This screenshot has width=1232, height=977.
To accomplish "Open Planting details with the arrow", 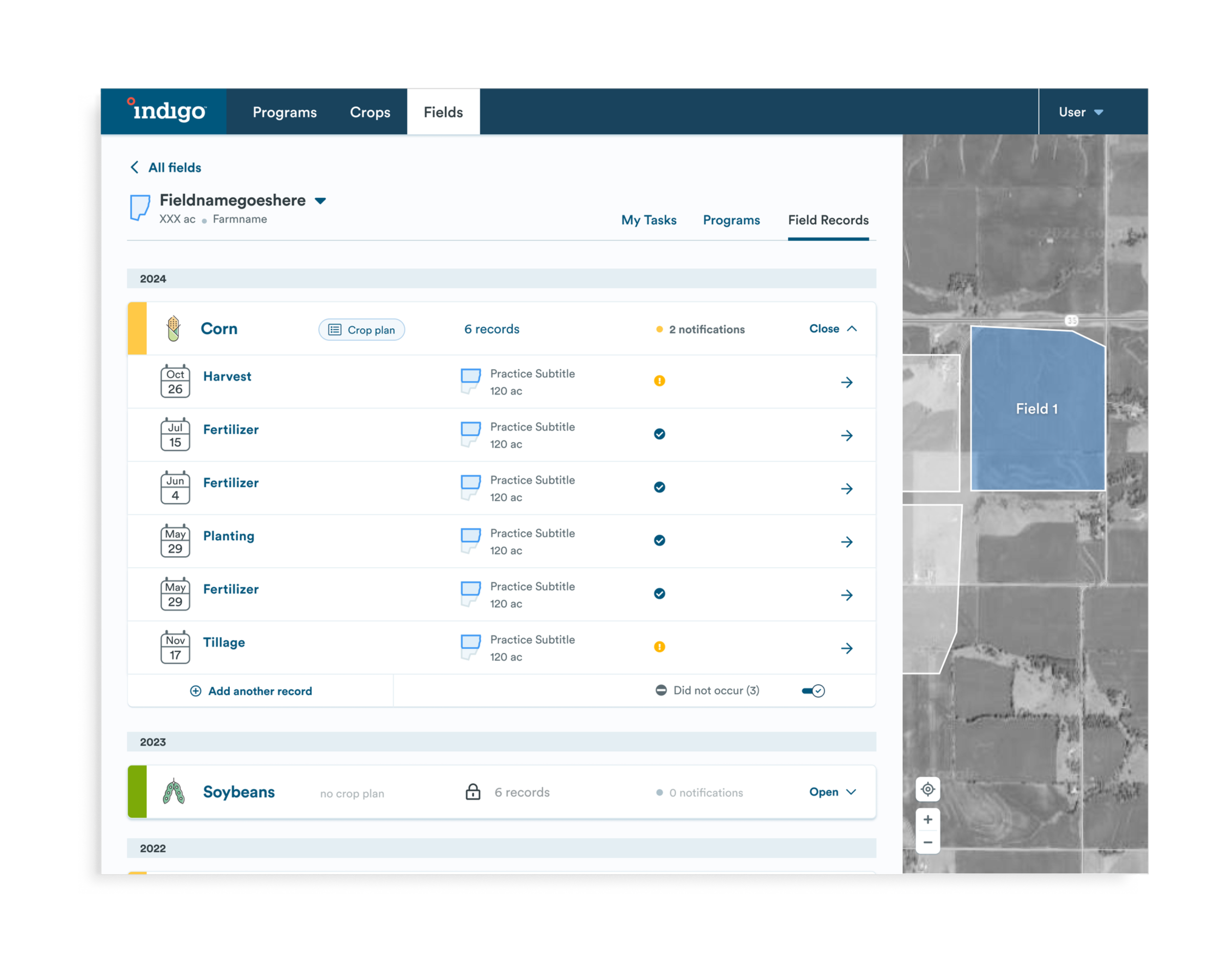I will (847, 542).
